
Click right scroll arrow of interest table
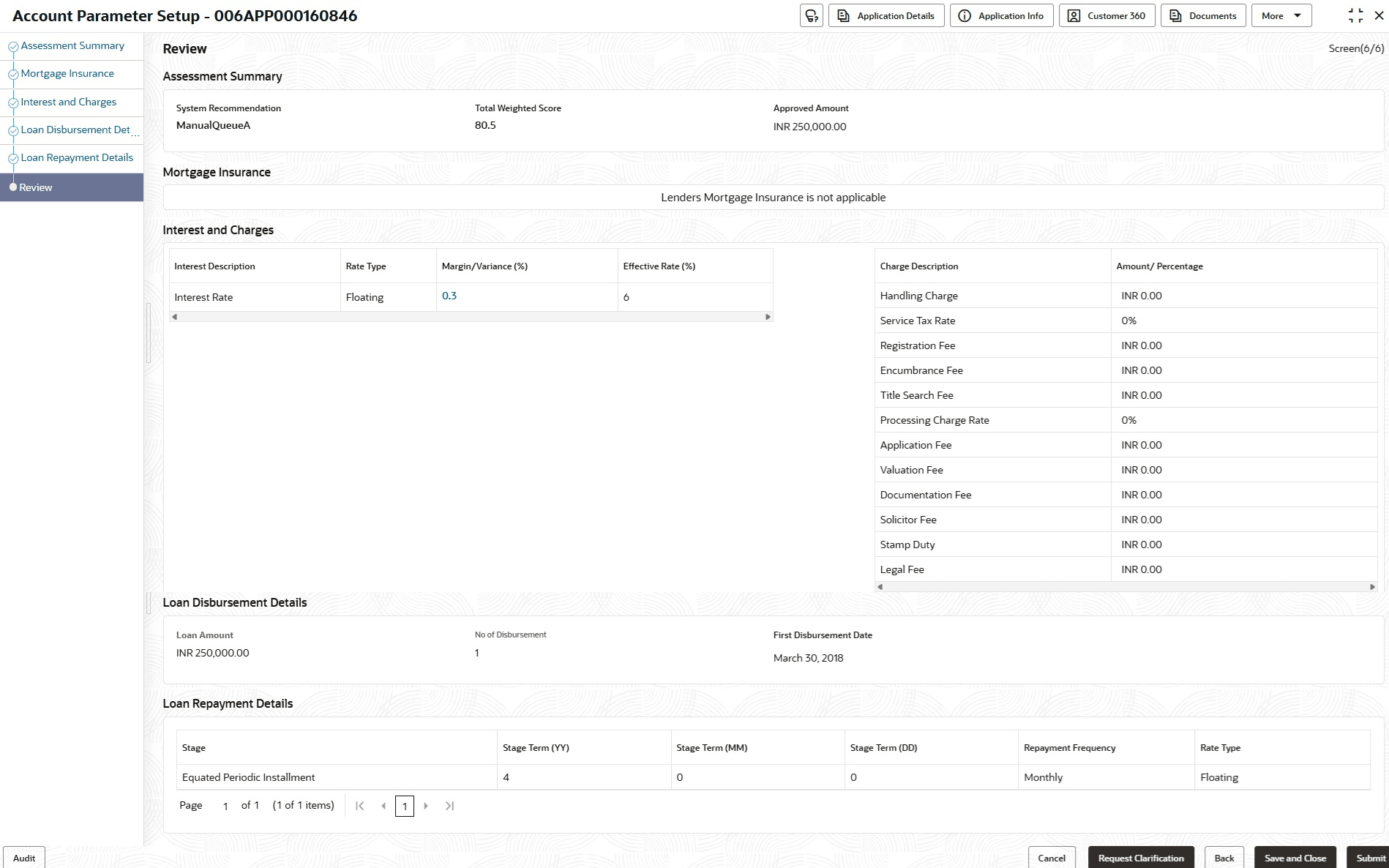tap(768, 317)
